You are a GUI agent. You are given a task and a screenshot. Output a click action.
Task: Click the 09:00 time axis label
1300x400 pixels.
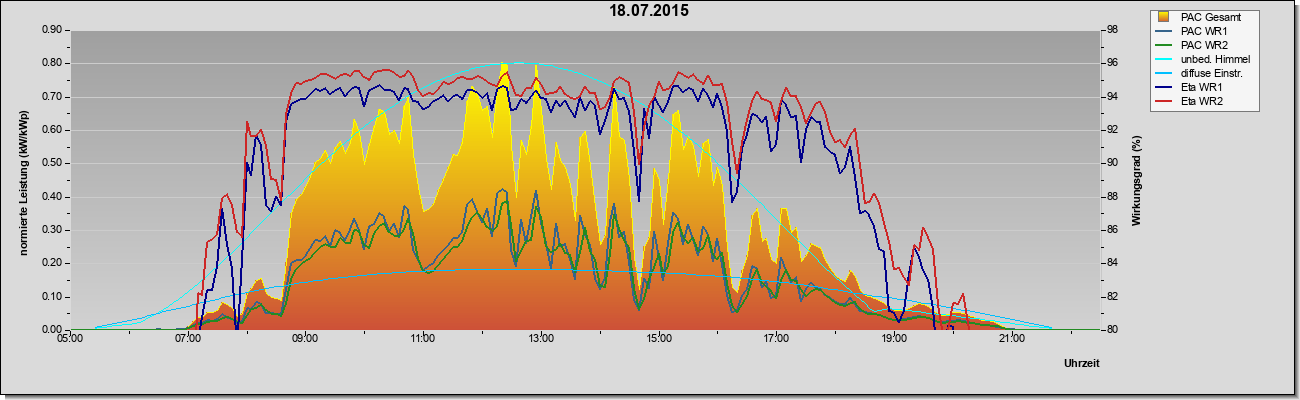tap(305, 339)
